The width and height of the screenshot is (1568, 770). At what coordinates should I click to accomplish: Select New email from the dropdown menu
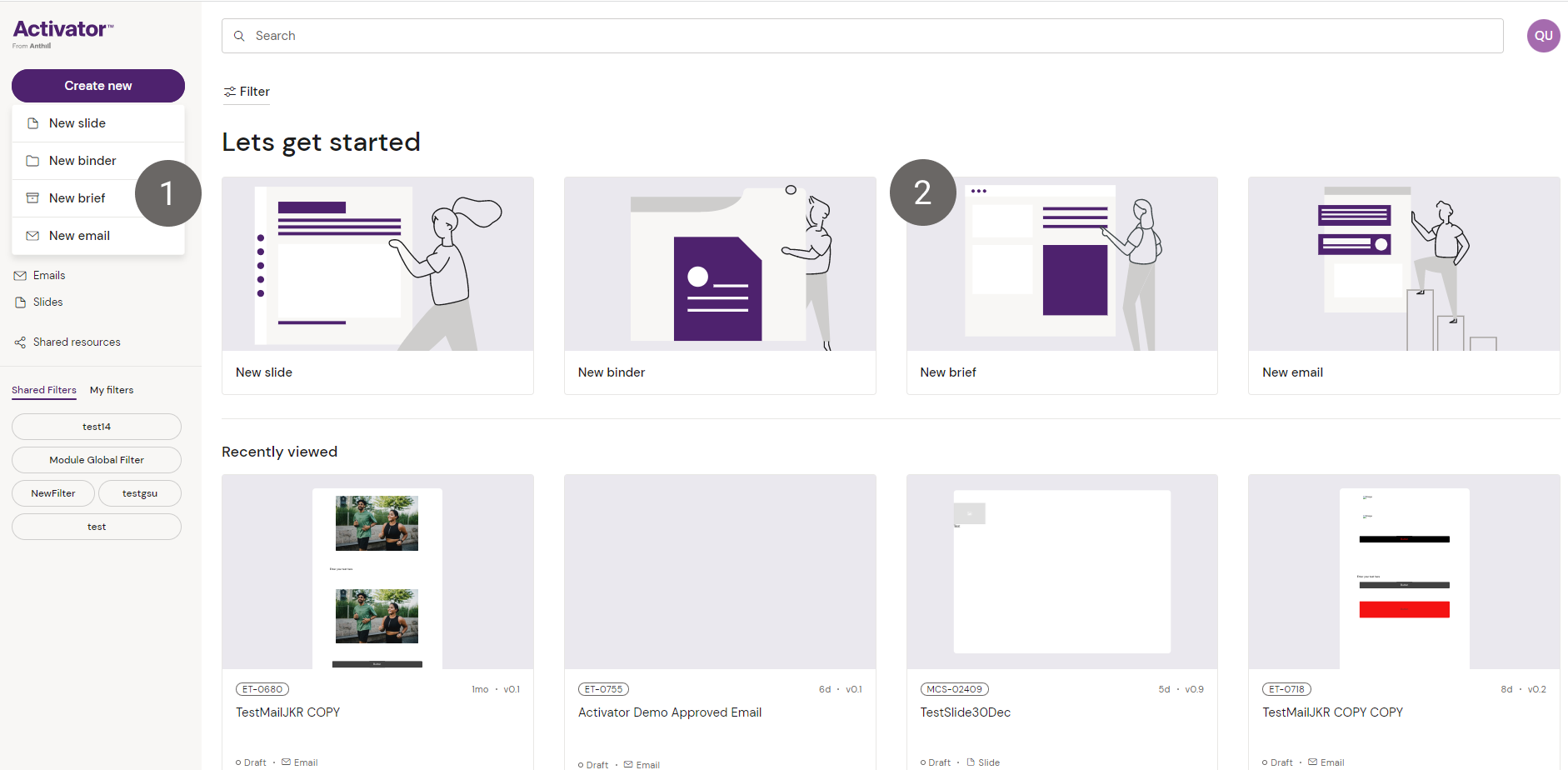click(79, 236)
